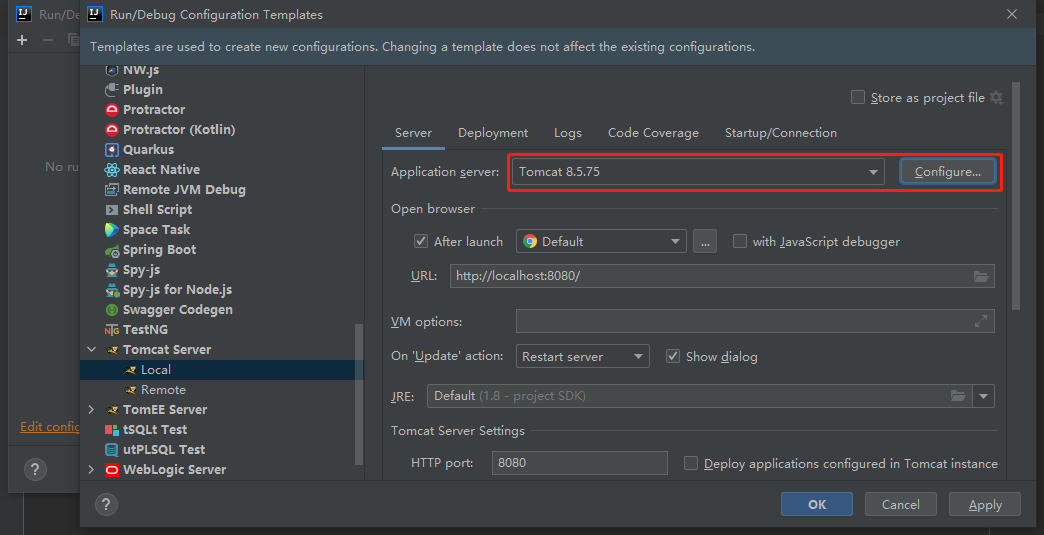Click the browser ellipsis button
Viewport: 1044px width, 535px height.
(x=705, y=242)
